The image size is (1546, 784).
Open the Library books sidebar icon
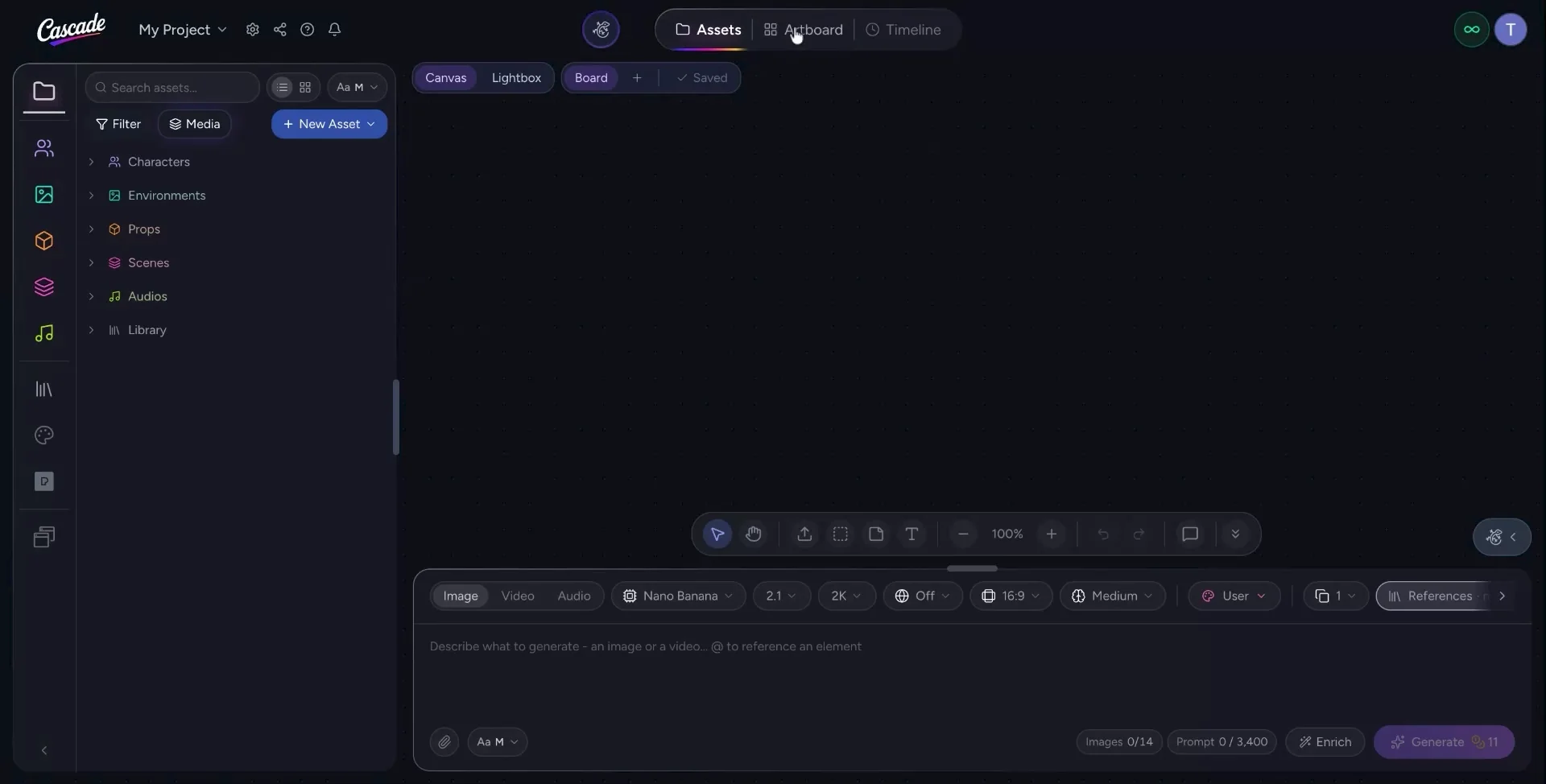pyautogui.click(x=44, y=390)
